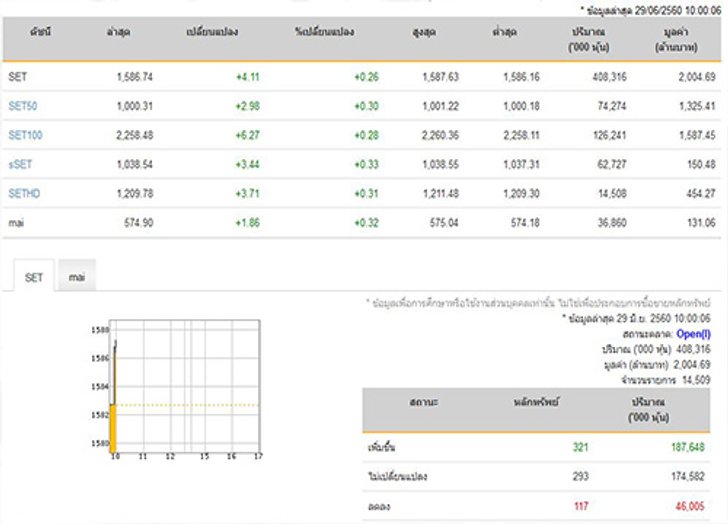Select sSET change value +3.44

(247, 164)
